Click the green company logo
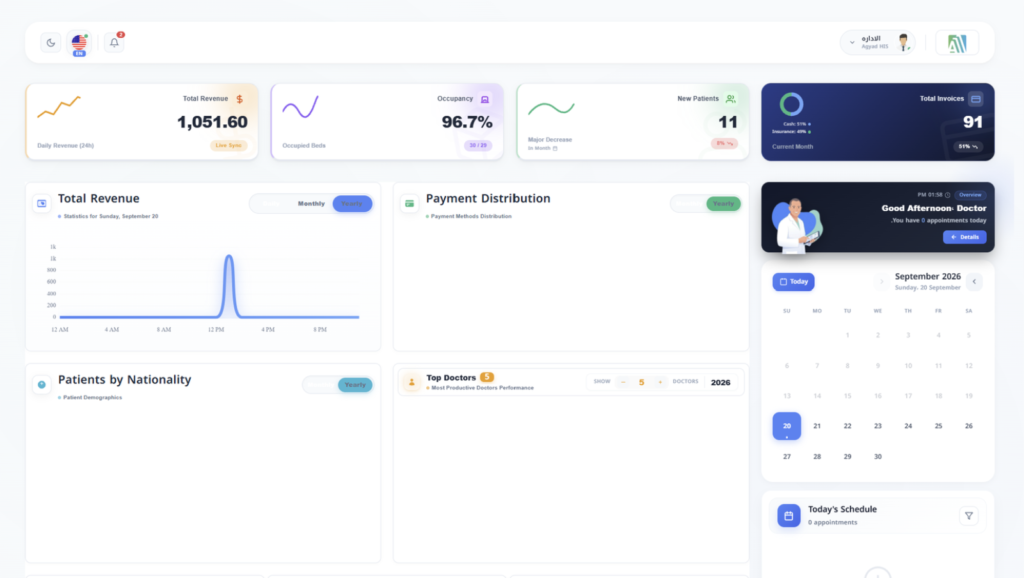This screenshot has width=1024, height=578. 957,43
